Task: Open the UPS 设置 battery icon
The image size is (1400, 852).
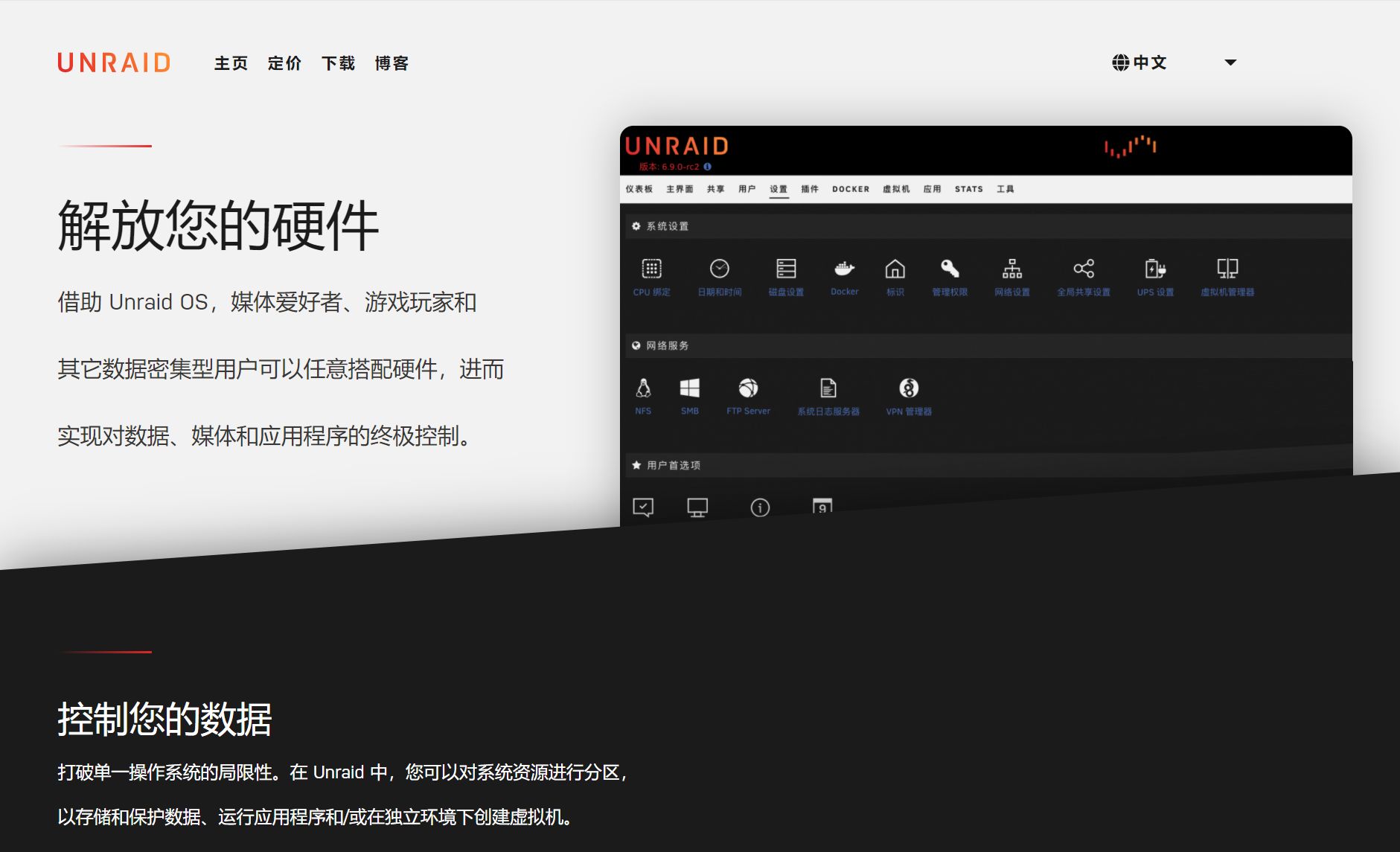Action: (x=1155, y=269)
